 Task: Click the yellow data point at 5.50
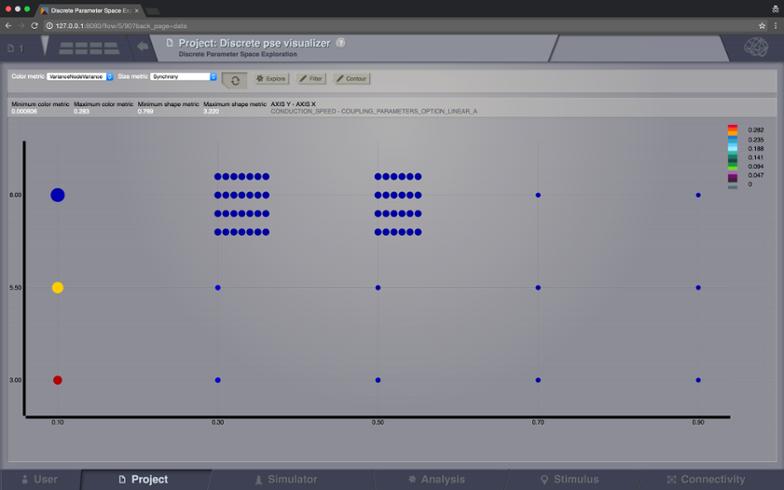point(57,287)
